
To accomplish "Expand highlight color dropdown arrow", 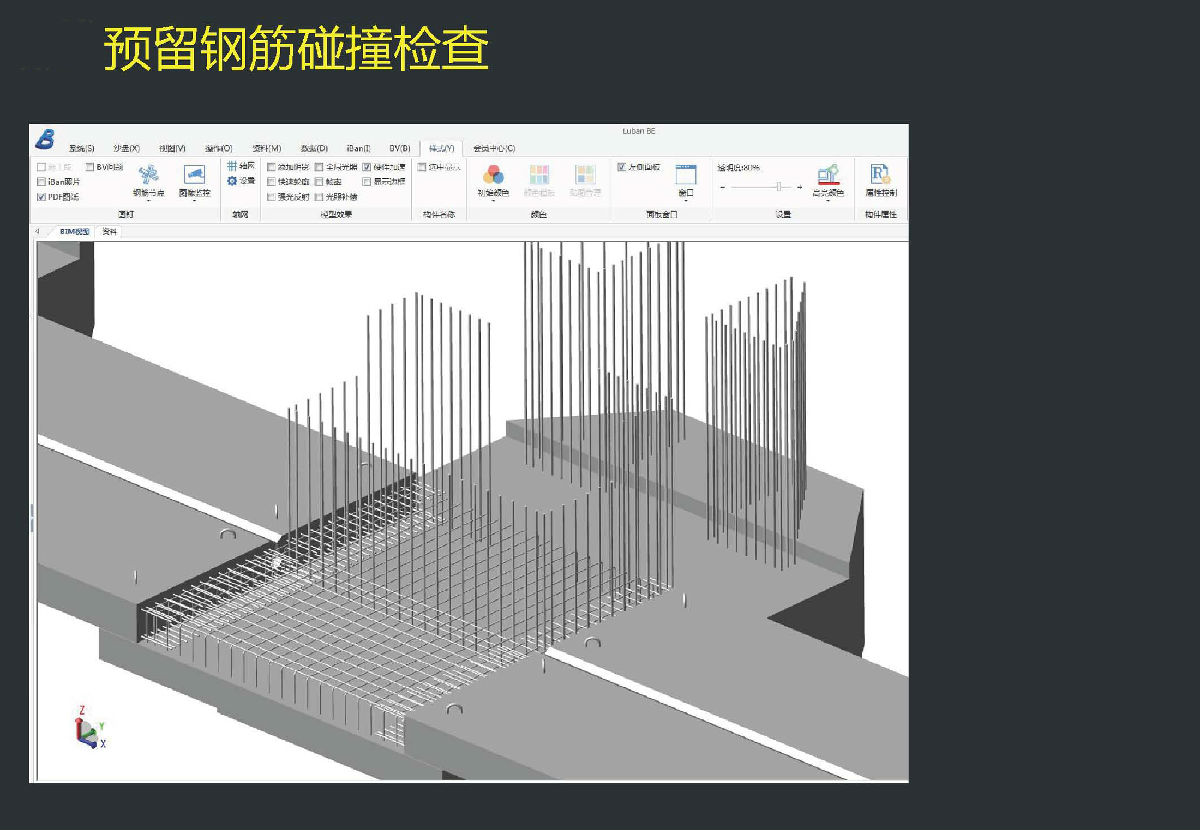I will (x=827, y=201).
